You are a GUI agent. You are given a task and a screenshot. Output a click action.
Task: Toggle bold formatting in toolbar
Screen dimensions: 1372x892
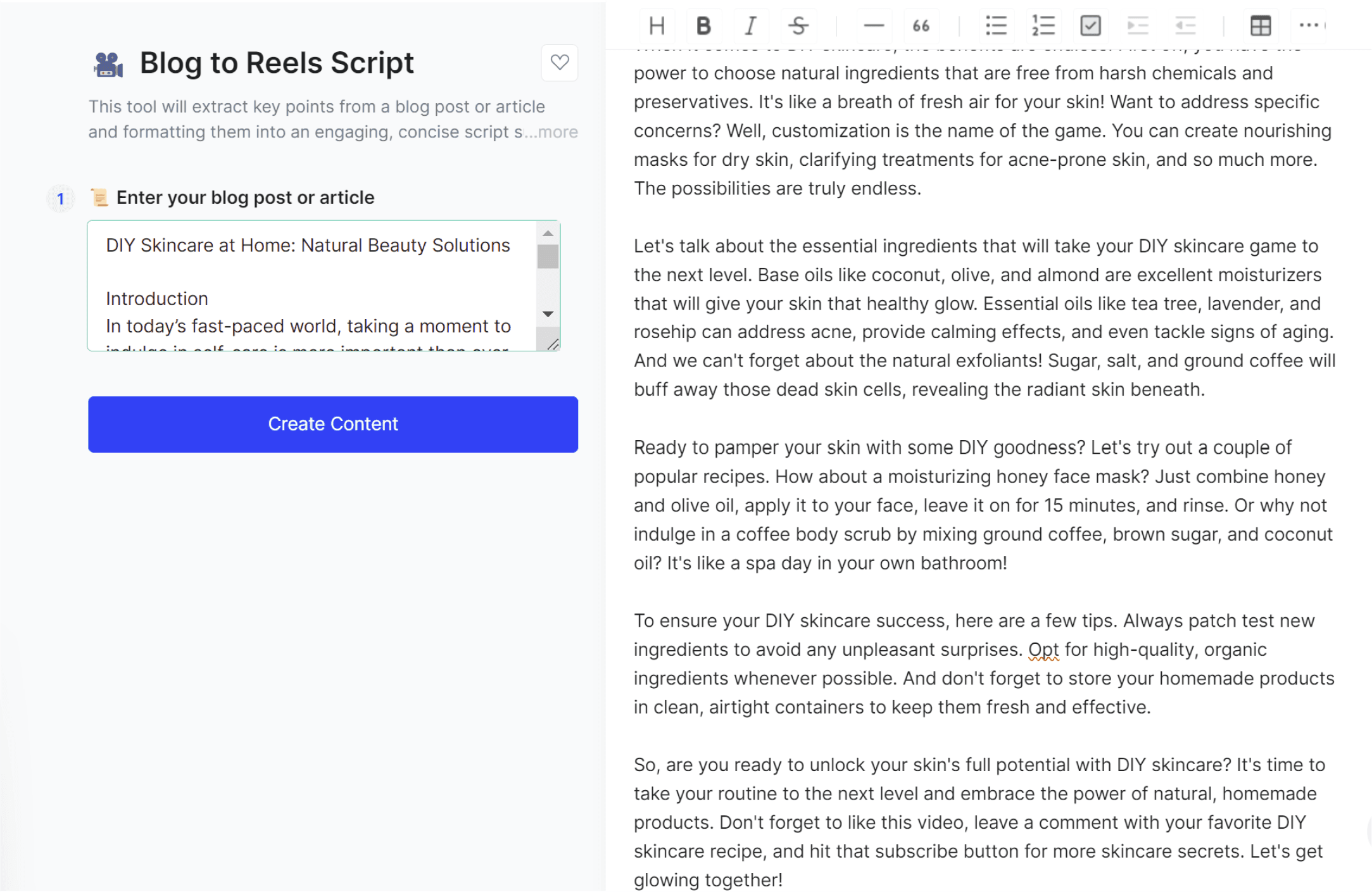703,26
